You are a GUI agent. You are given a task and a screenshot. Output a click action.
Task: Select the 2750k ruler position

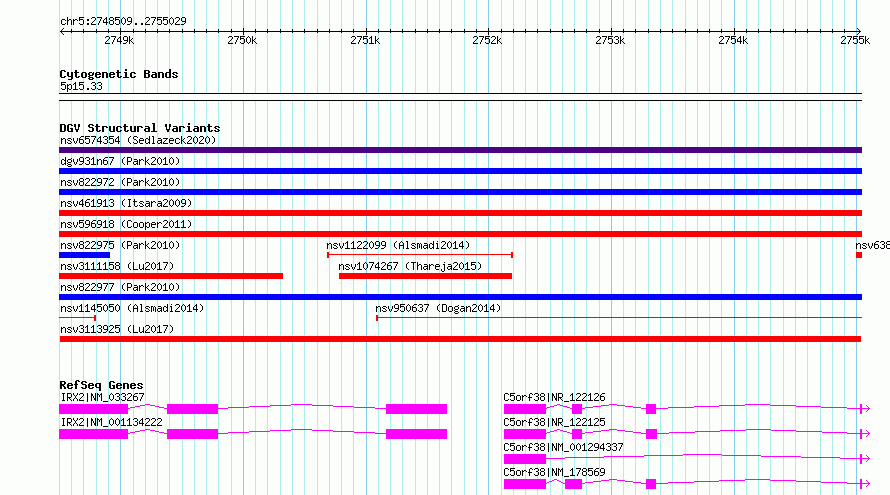[242, 40]
